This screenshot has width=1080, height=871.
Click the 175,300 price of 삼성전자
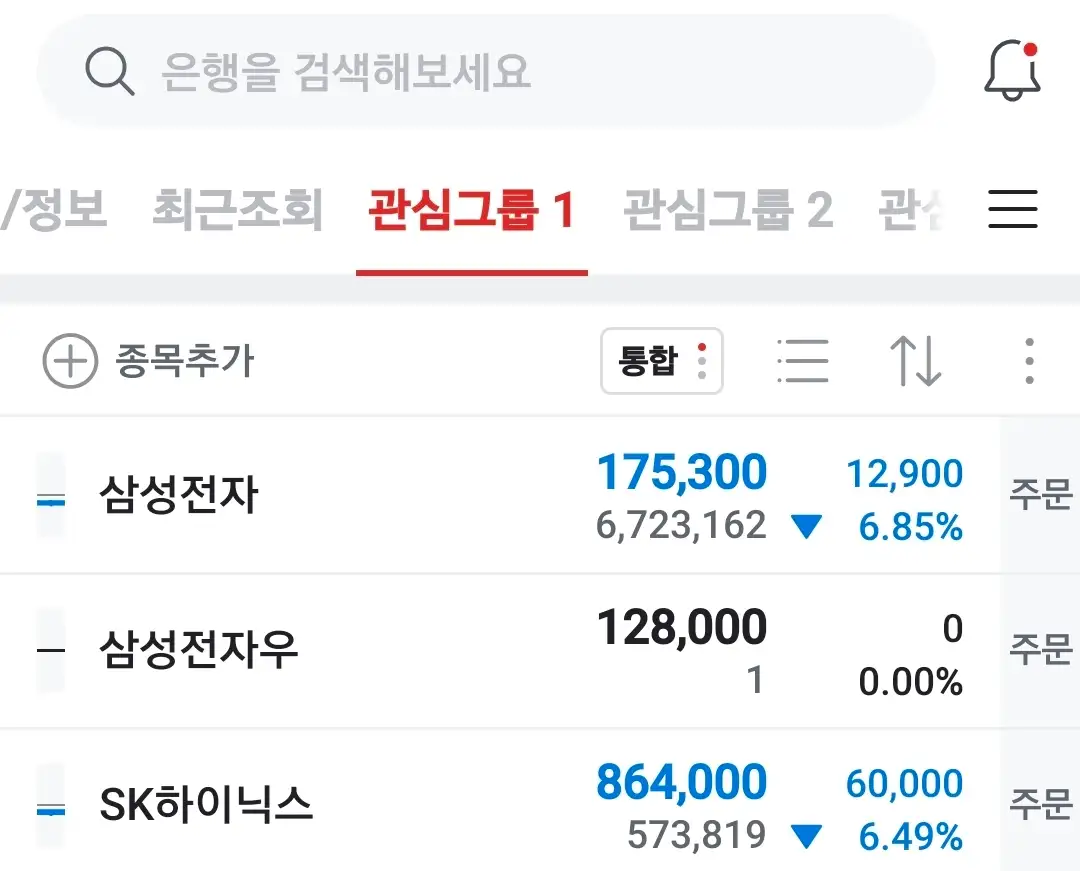point(680,471)
